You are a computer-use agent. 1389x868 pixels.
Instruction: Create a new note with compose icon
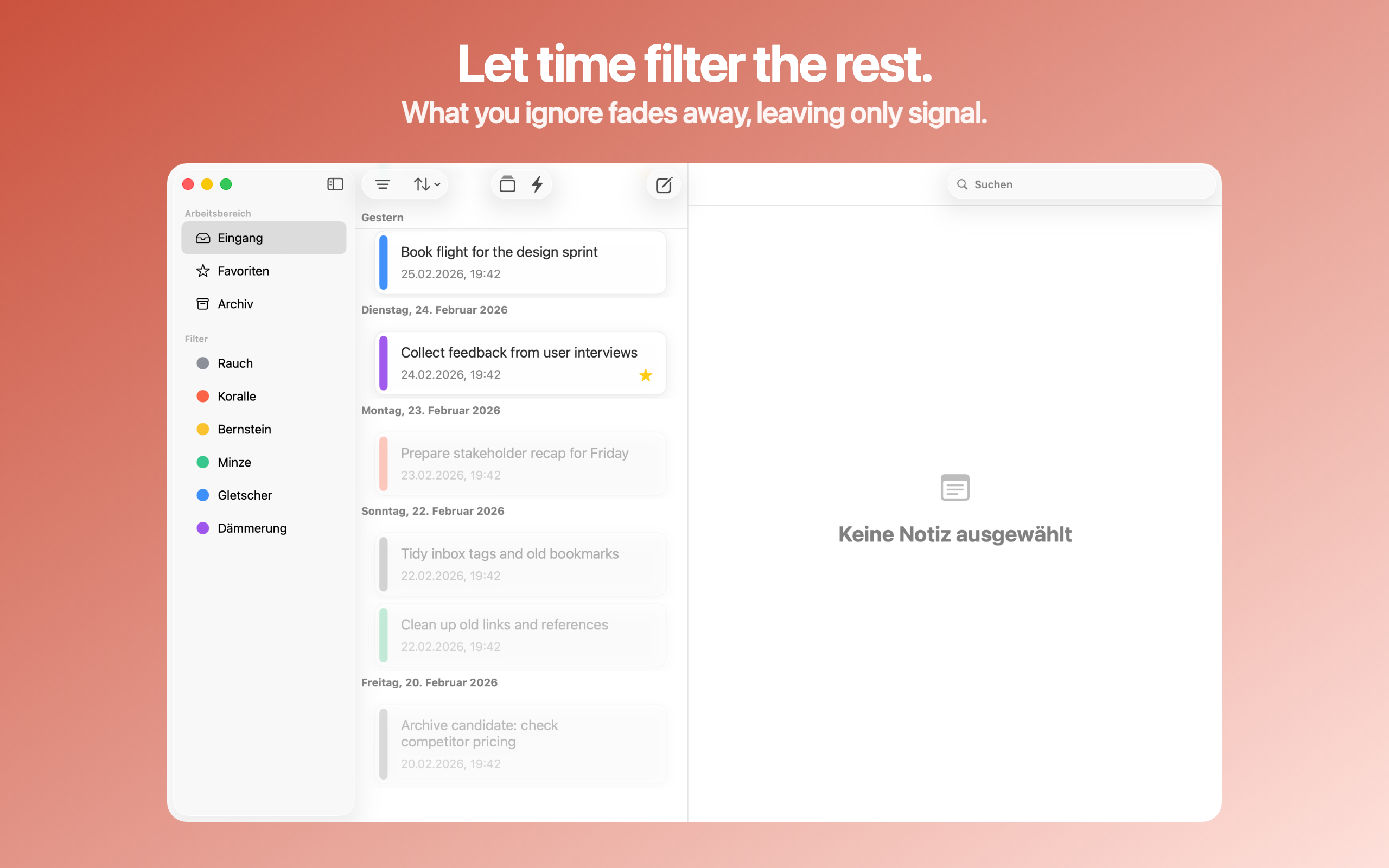[x=664, y=185]
